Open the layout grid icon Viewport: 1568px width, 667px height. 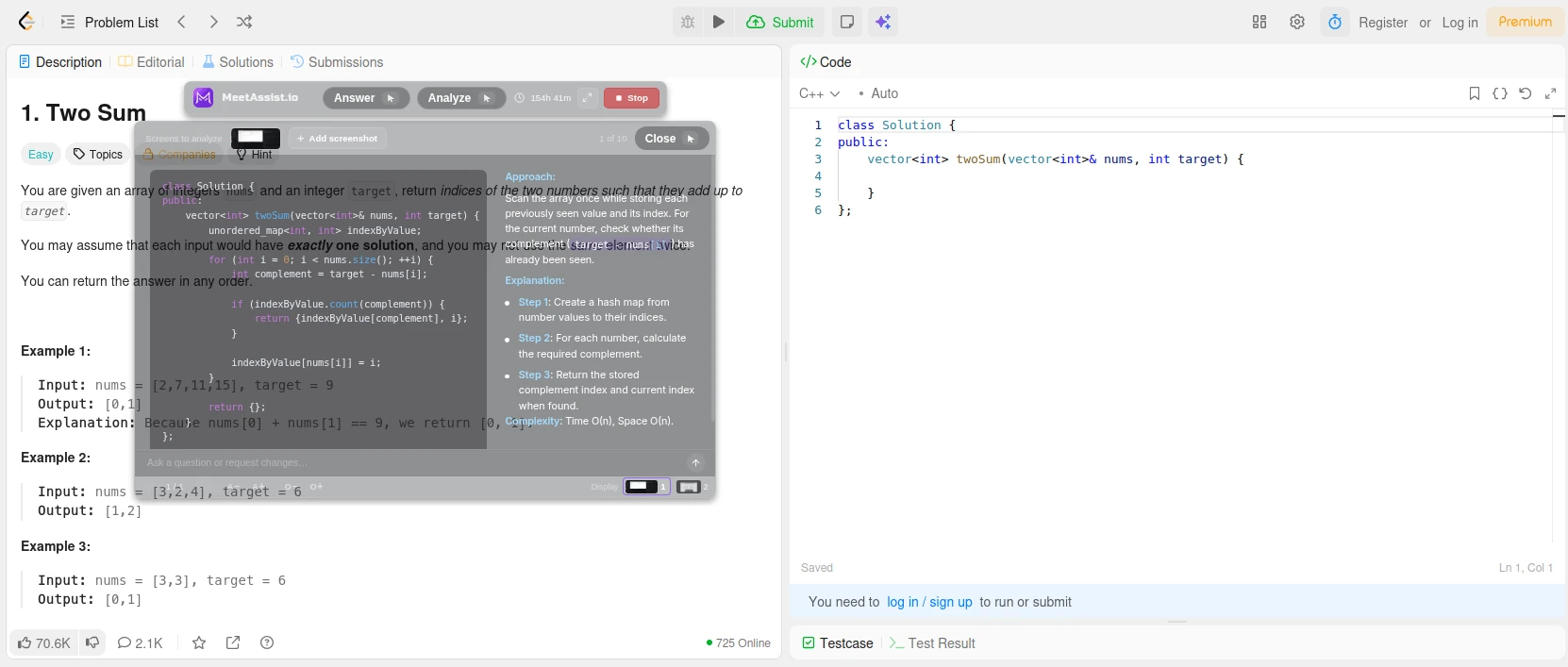pos(1259,22)
